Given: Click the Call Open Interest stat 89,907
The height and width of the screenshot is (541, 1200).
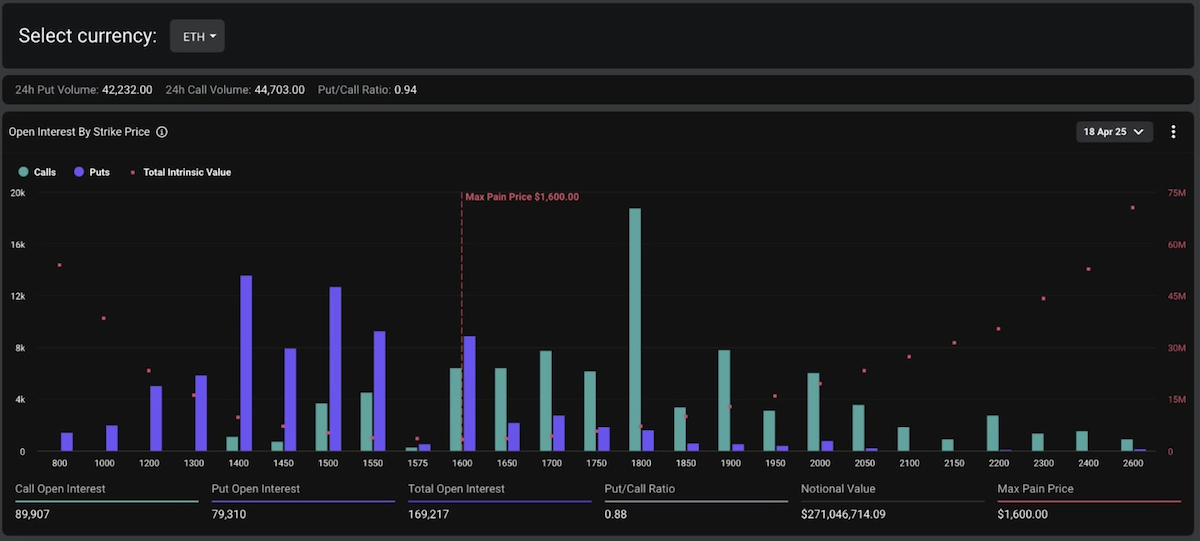Looking at the screenshot, I should tap(36, 514).
